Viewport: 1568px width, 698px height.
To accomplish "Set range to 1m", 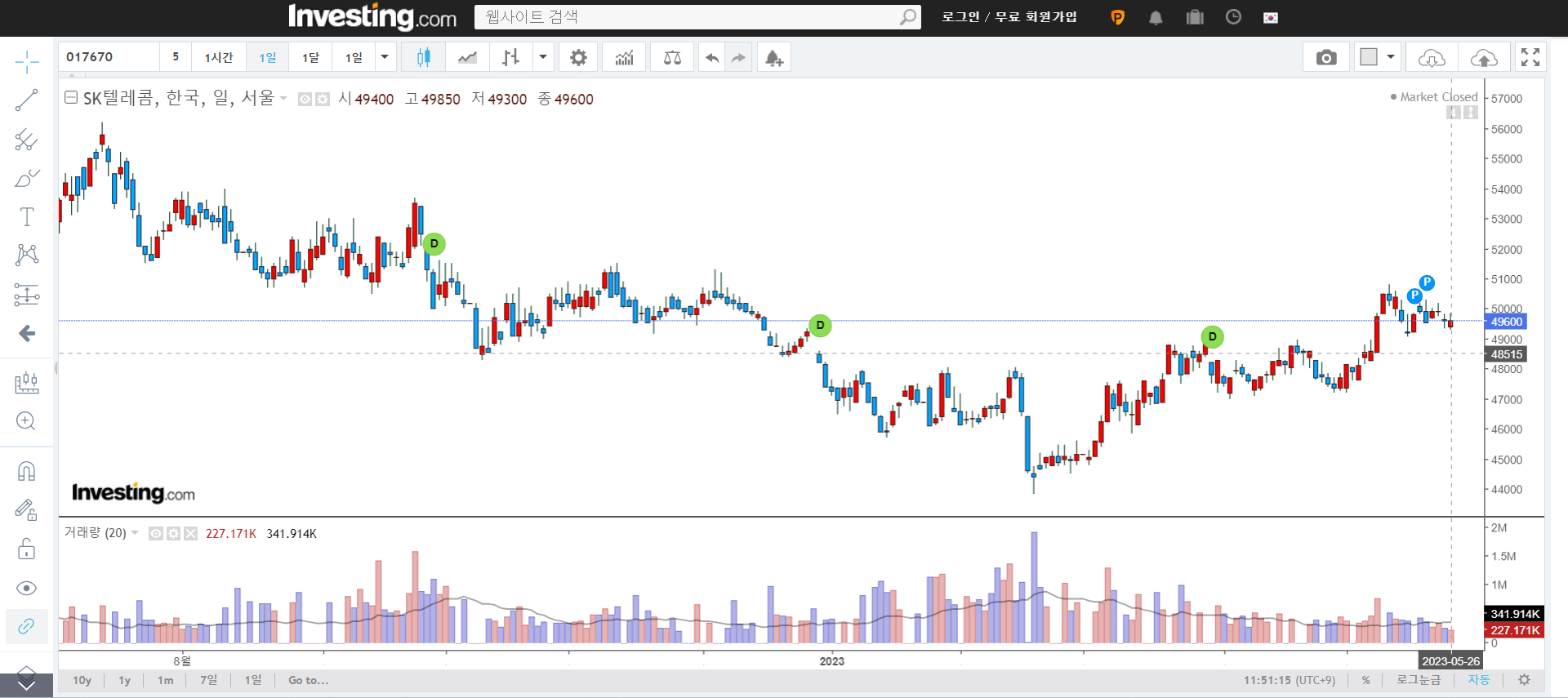I will pos(165,680).
